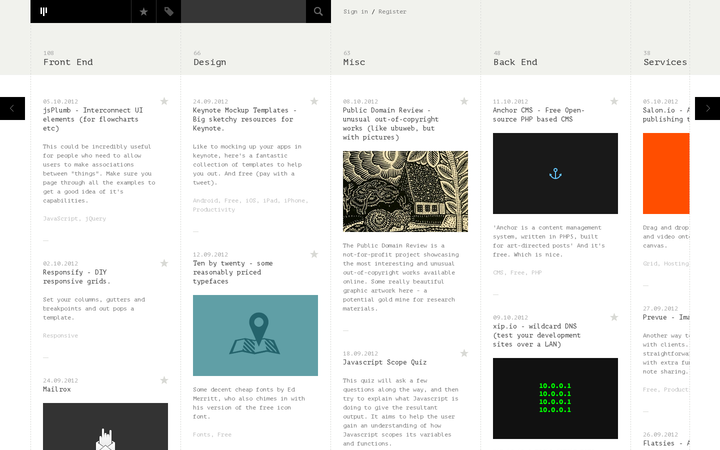Open the Front End category heading
720x450 pixels.
click(68, 62)
